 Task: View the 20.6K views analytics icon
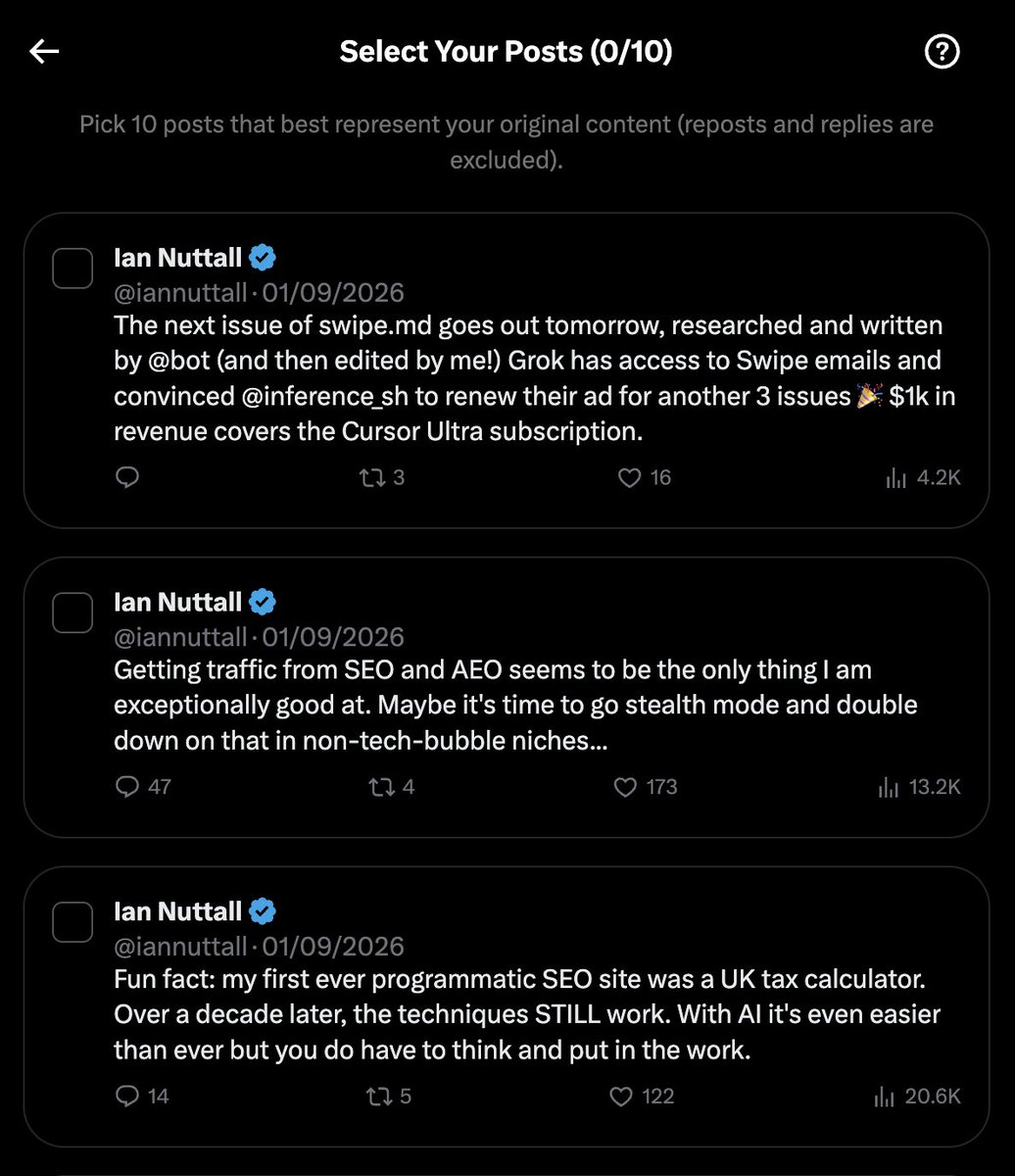tap(885, 1096)
